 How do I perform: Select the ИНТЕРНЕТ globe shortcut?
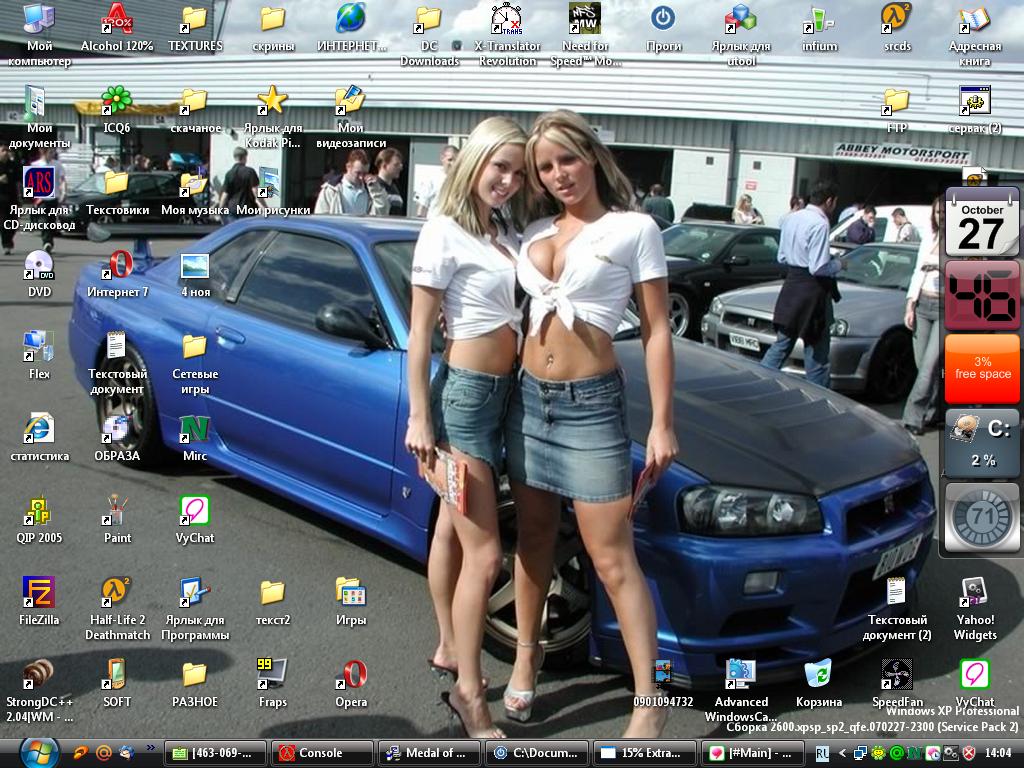click(x=351, y=20)
